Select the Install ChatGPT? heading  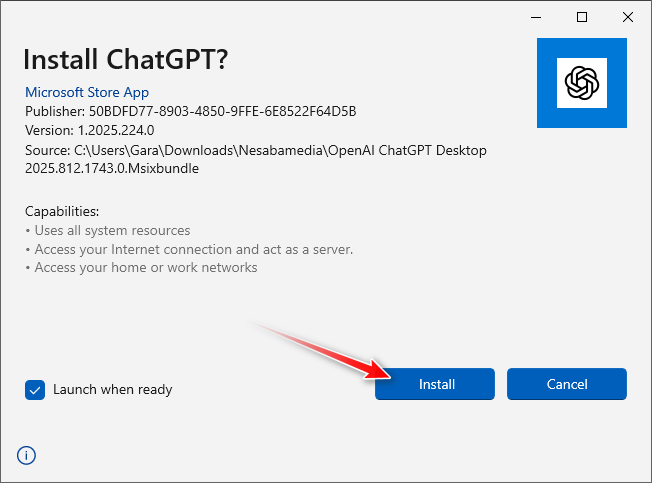[126, 59]
